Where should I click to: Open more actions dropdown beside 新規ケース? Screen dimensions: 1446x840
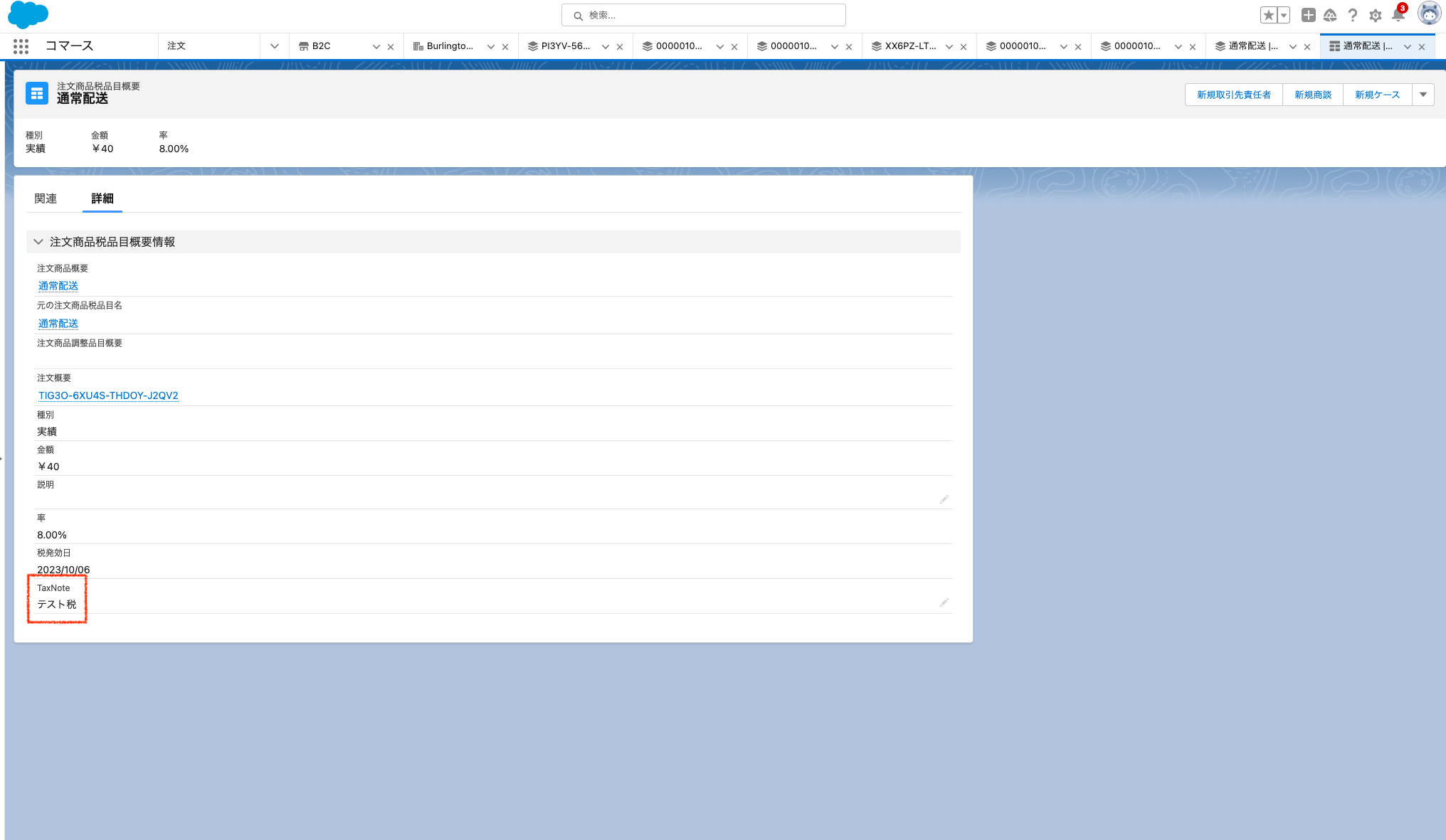(x=1423, y=95)
